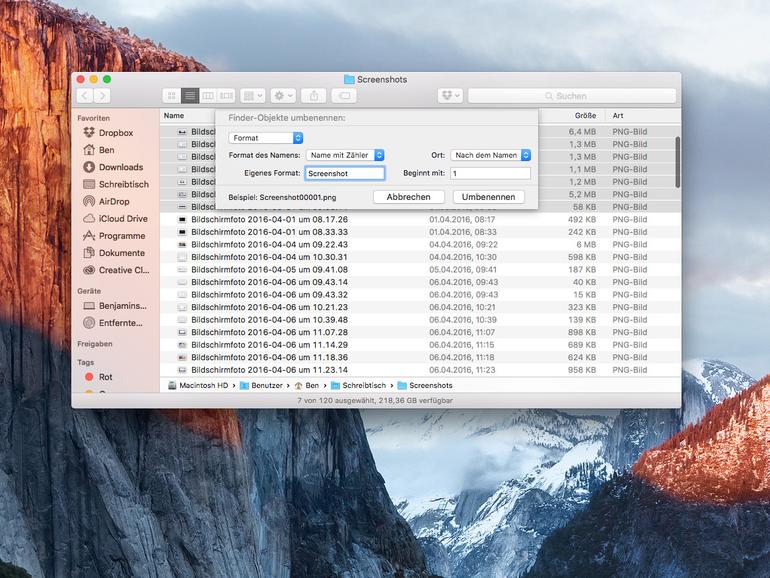Open the Dropbox toolbar menu
Image resolution: width=770 pixels, height=578 pixels.
(450, 96)
